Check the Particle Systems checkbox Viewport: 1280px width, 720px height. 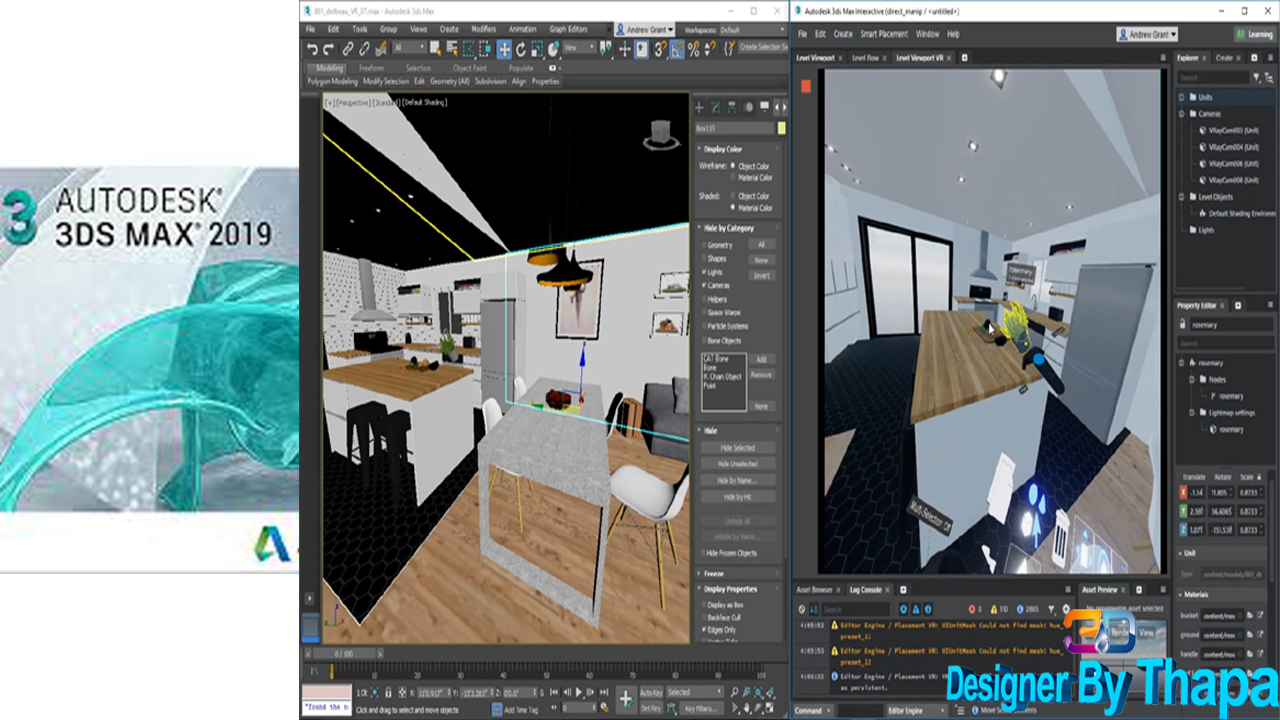click(x=703, y=326)
